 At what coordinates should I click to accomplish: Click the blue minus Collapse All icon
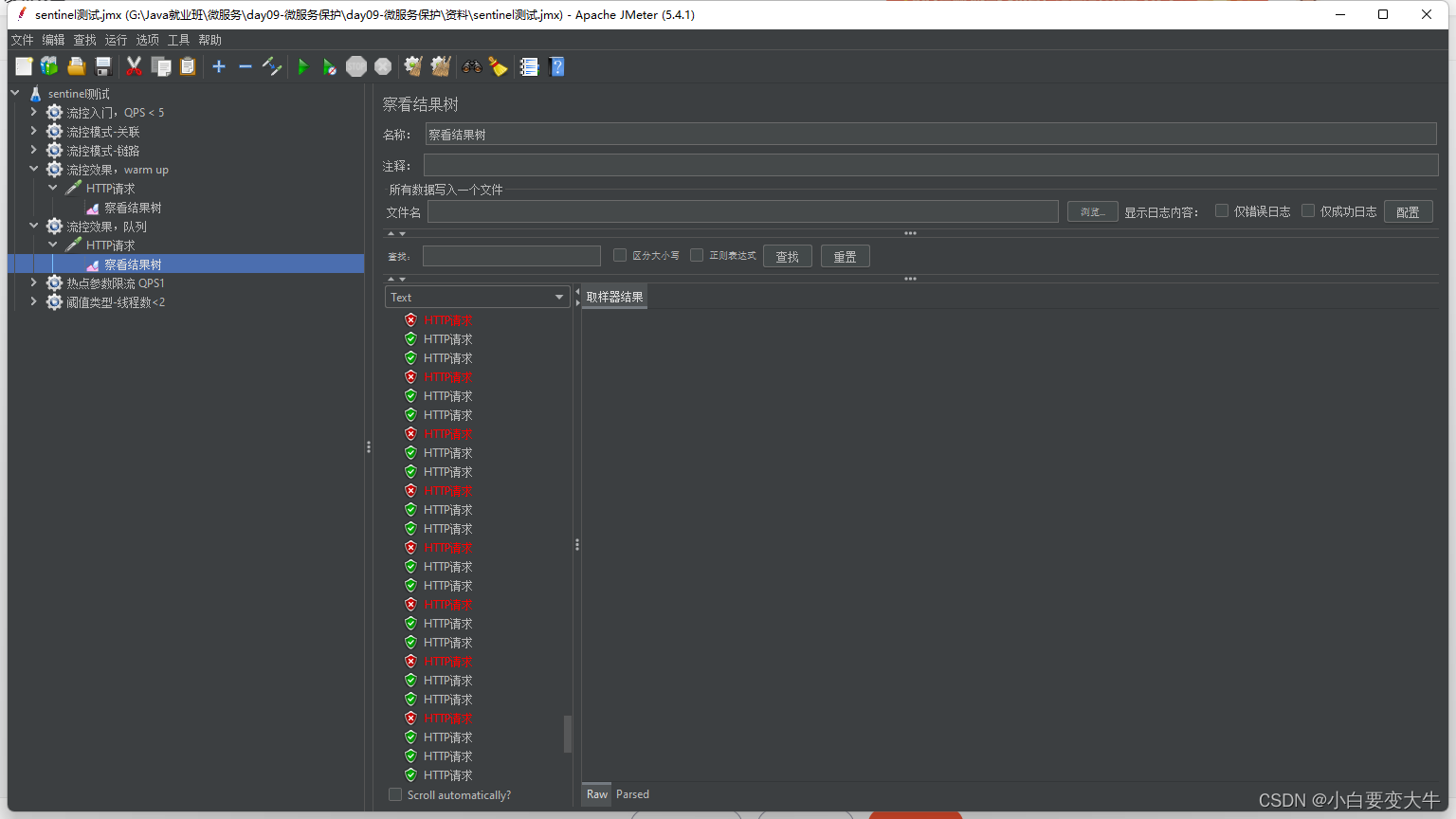point(246,66)
